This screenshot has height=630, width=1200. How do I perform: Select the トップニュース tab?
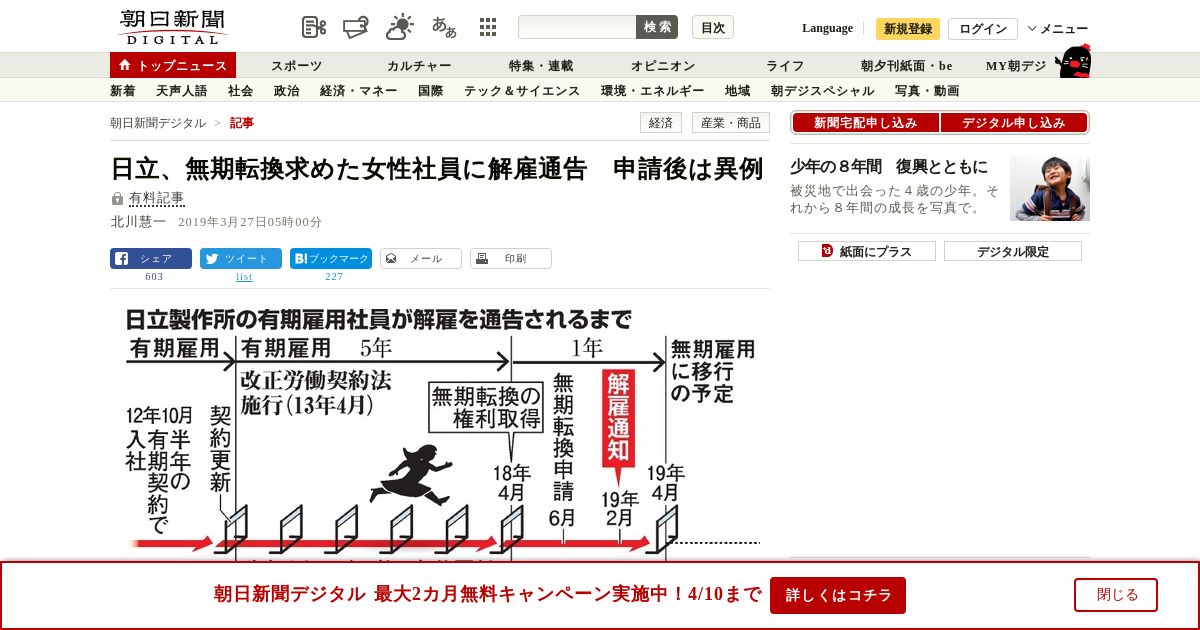pos(173,65)
